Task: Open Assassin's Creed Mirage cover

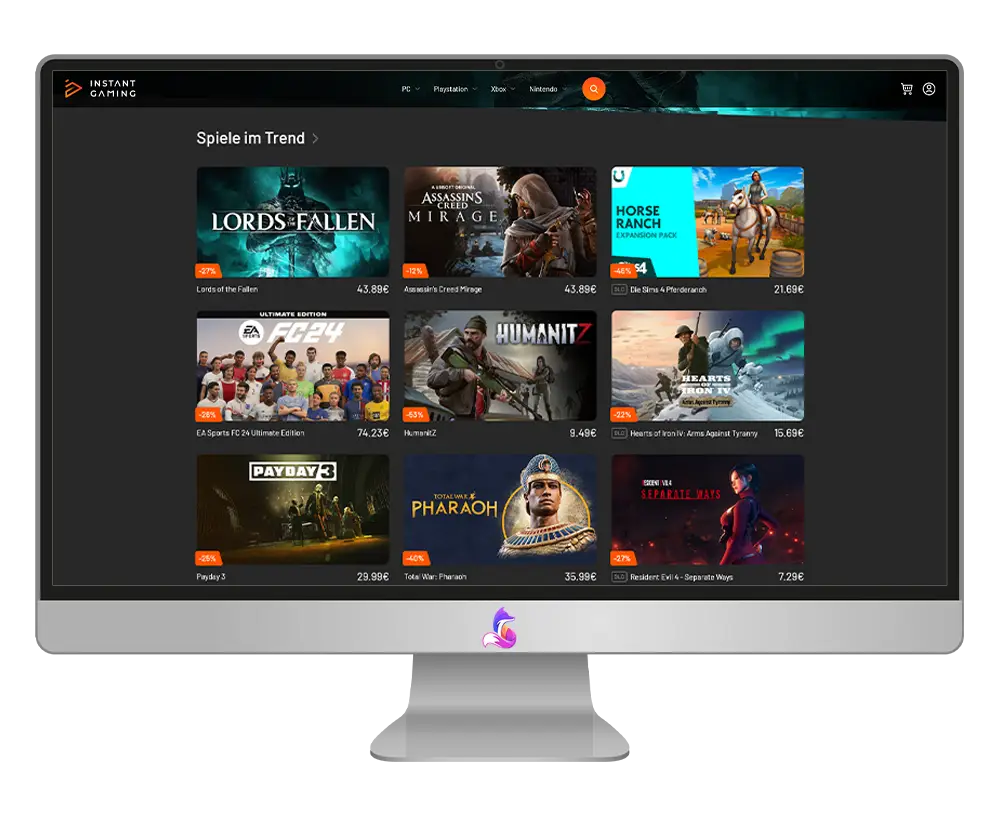Action: tap(500, 222)
